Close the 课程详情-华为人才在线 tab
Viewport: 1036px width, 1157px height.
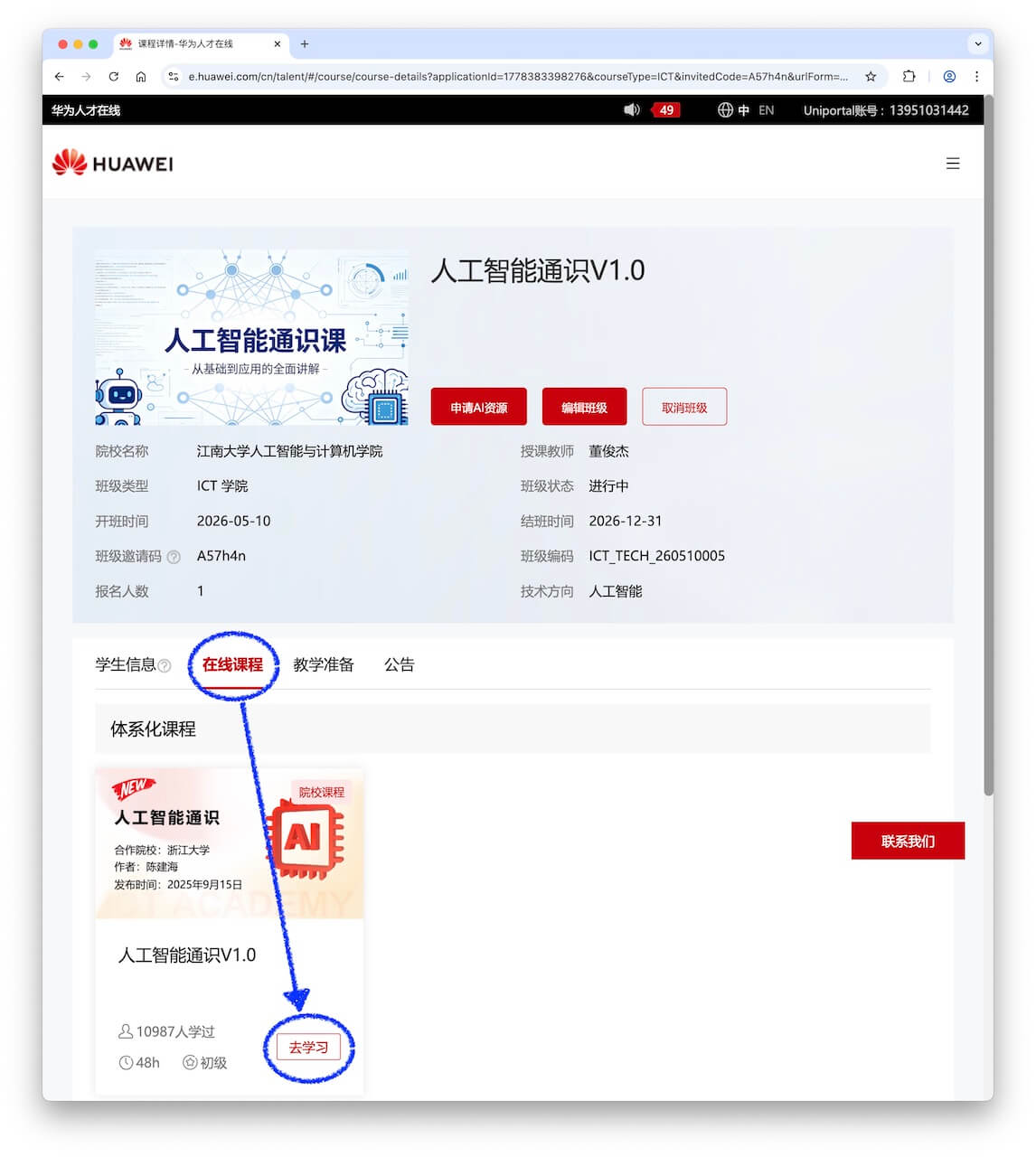(278, 43)
